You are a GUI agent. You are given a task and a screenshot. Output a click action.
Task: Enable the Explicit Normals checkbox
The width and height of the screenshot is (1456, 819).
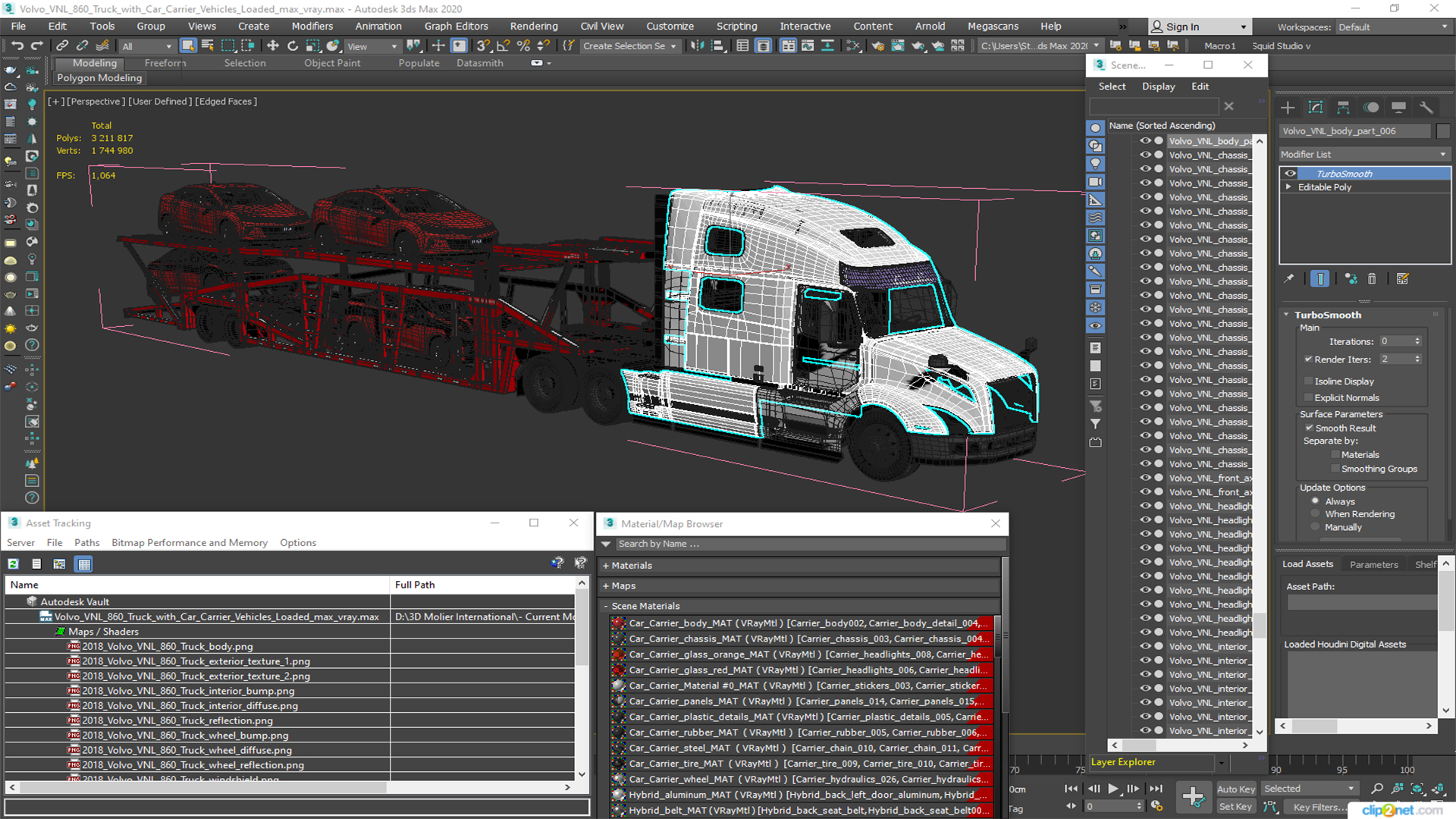pyautogui.click(x=1308, y=397)
